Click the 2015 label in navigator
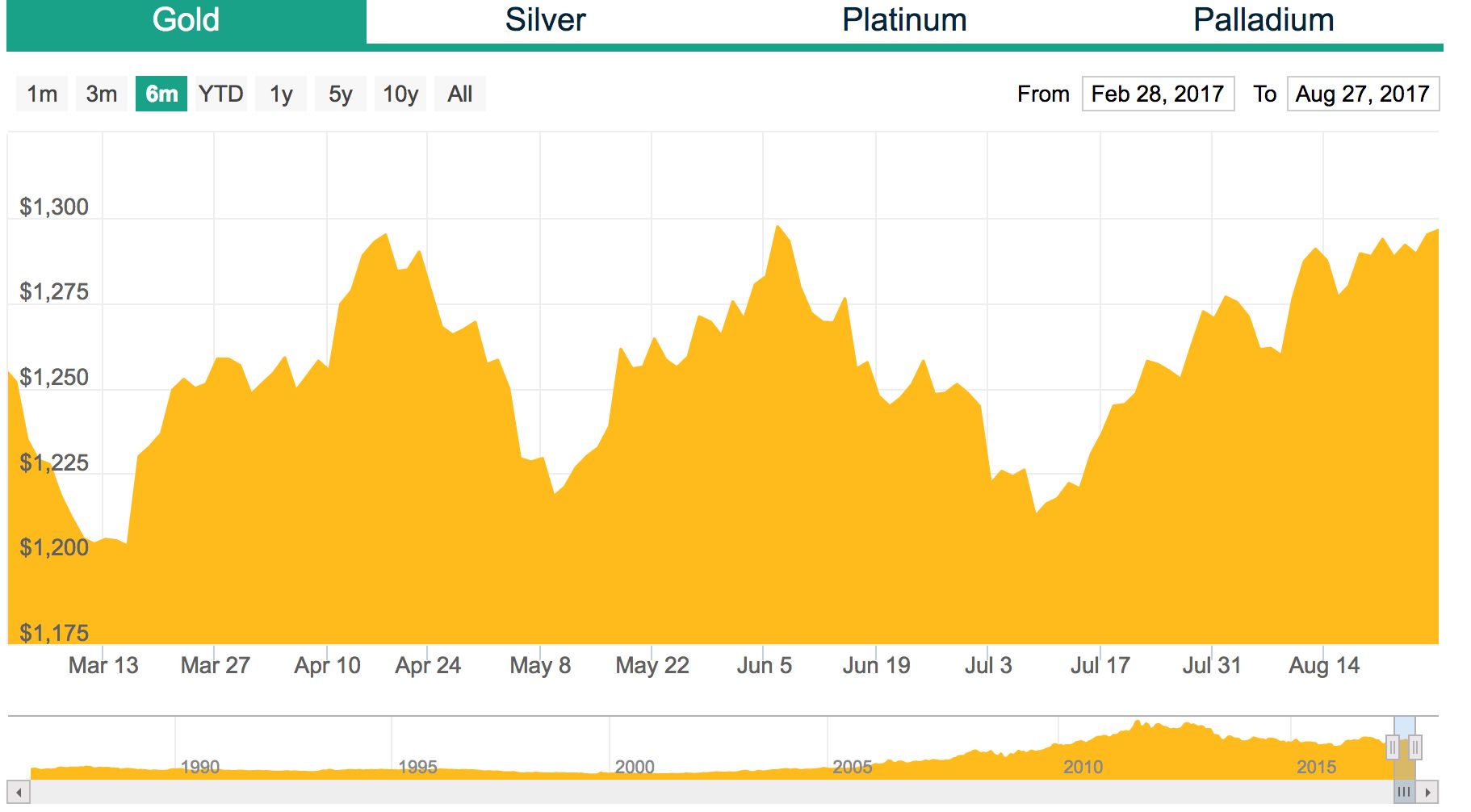The width and height of the screenshot is (1471, 812). 1317,767
